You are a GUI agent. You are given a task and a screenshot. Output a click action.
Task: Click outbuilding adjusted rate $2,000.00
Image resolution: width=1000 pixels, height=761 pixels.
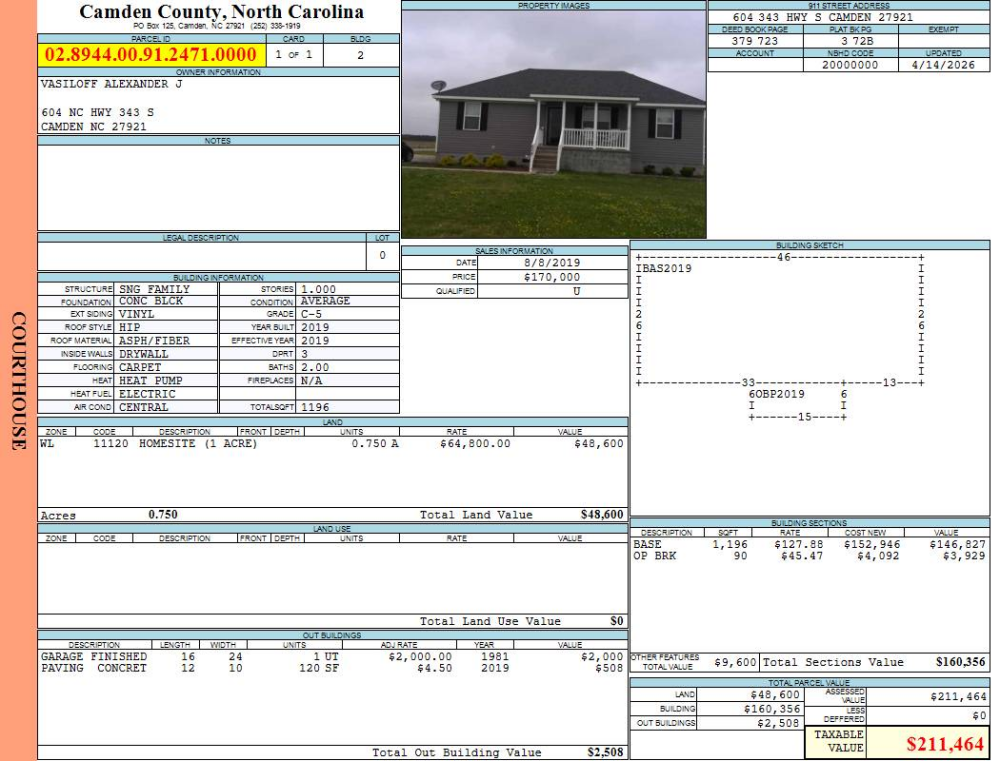(420, 656)
